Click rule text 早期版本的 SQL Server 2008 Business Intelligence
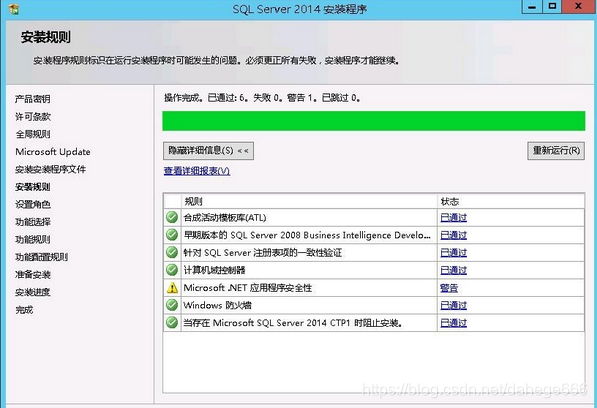Viewport: 597px width, 408px height. pyautogui.click(x=307, y=235)
